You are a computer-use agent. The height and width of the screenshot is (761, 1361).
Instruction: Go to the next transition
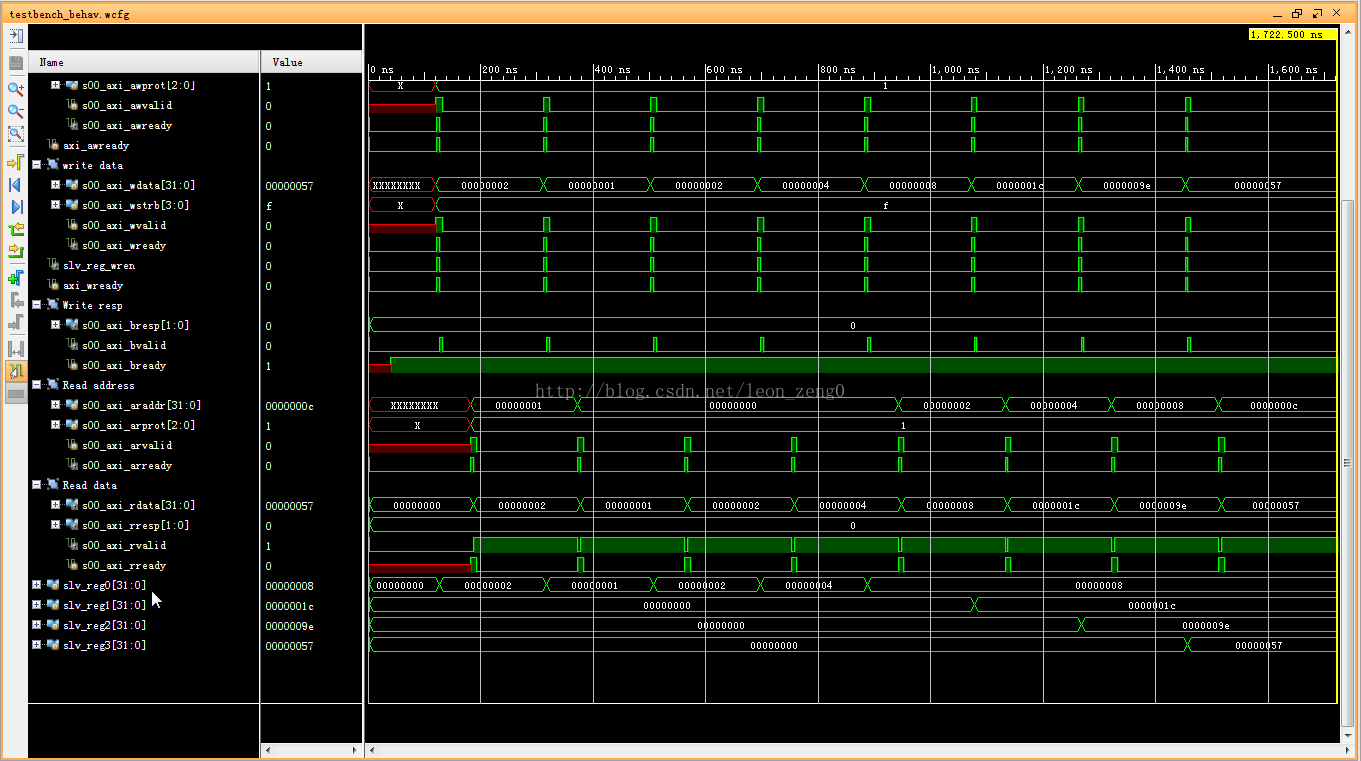(x=16, y=251)
